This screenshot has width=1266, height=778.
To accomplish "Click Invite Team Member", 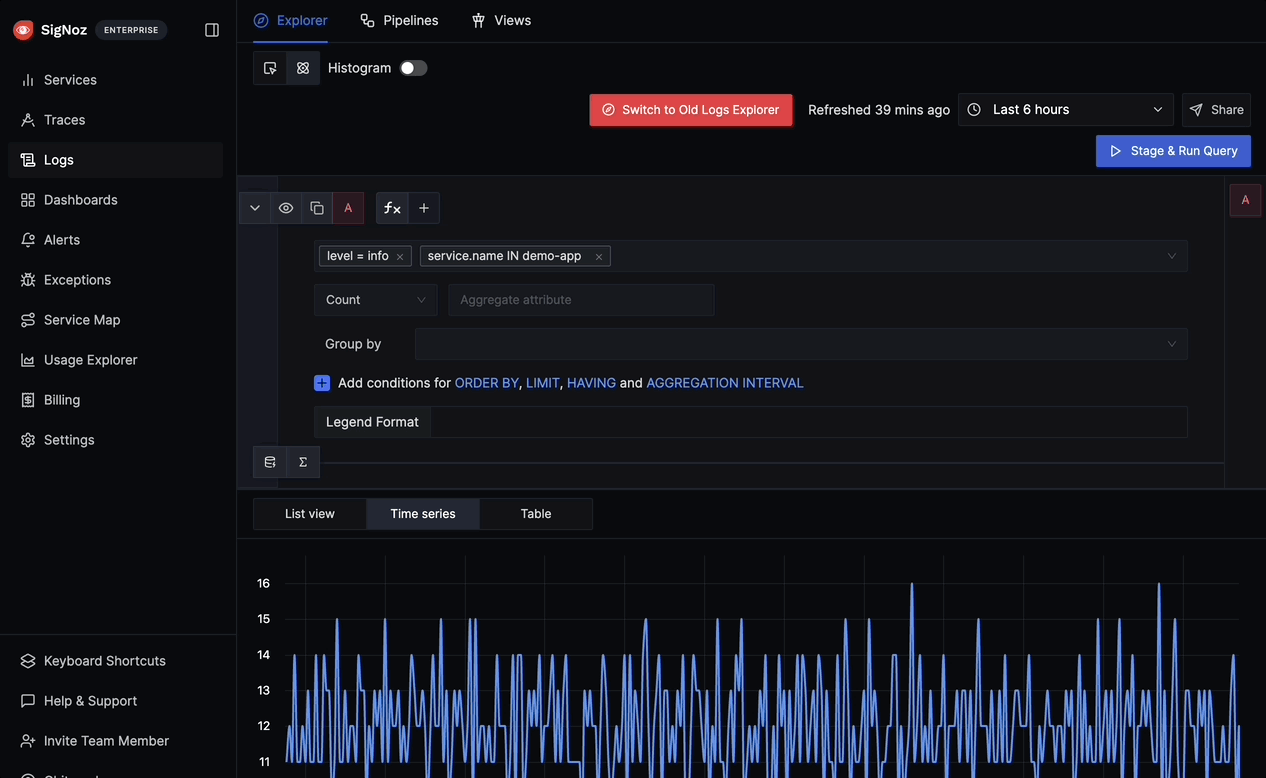I will (x=115, y=741).
